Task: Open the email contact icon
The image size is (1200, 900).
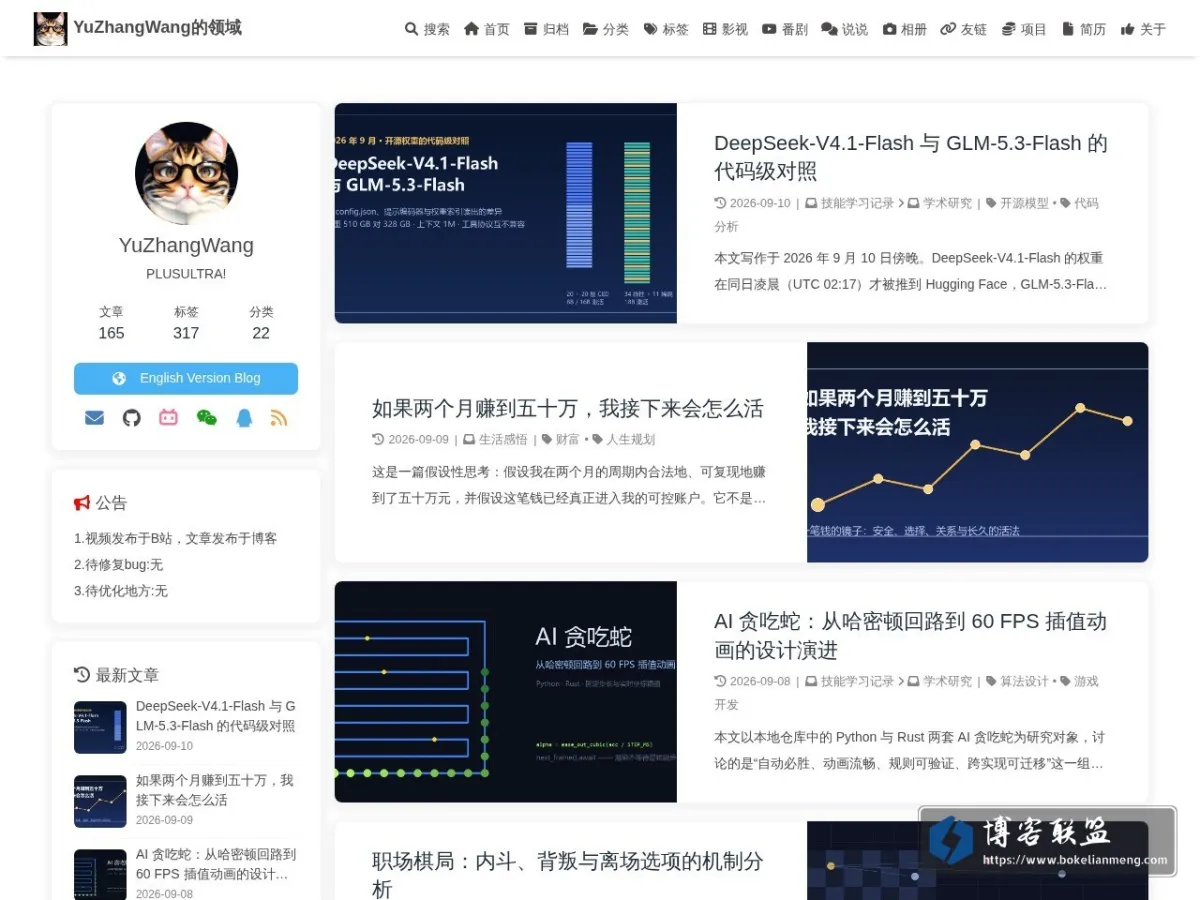Action: pyautogui.click(x=94, y=418)
